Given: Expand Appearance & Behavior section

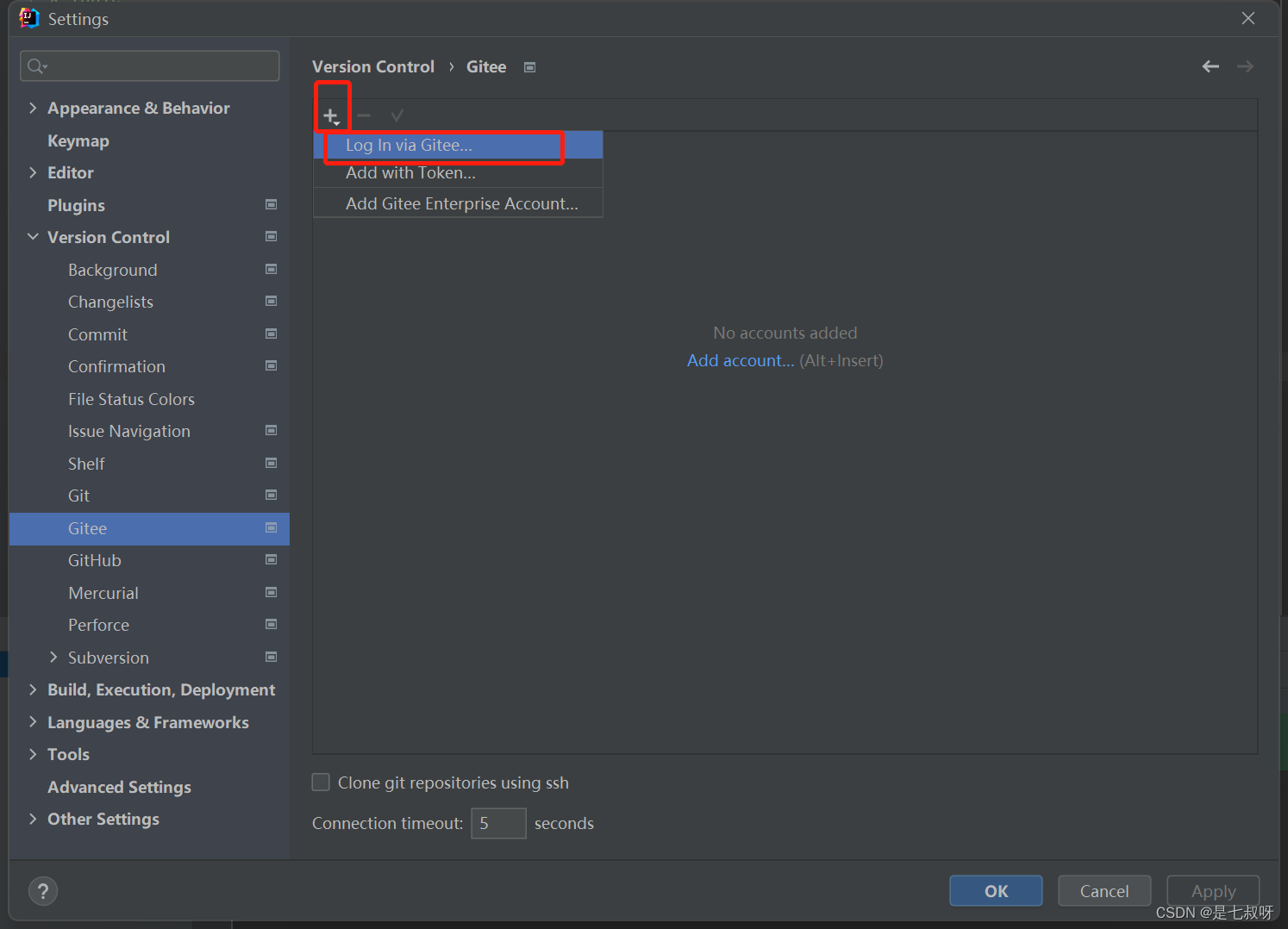Looking at the screenshot, I should point(33,108).
